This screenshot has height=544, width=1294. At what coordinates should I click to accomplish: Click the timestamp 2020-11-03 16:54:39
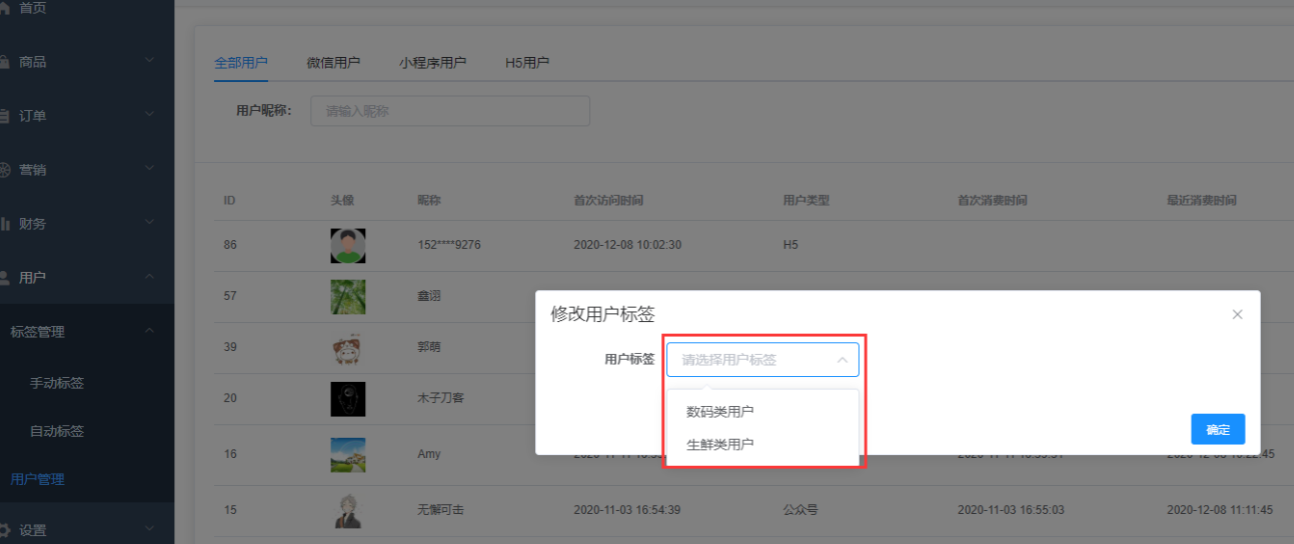[627, 510]
